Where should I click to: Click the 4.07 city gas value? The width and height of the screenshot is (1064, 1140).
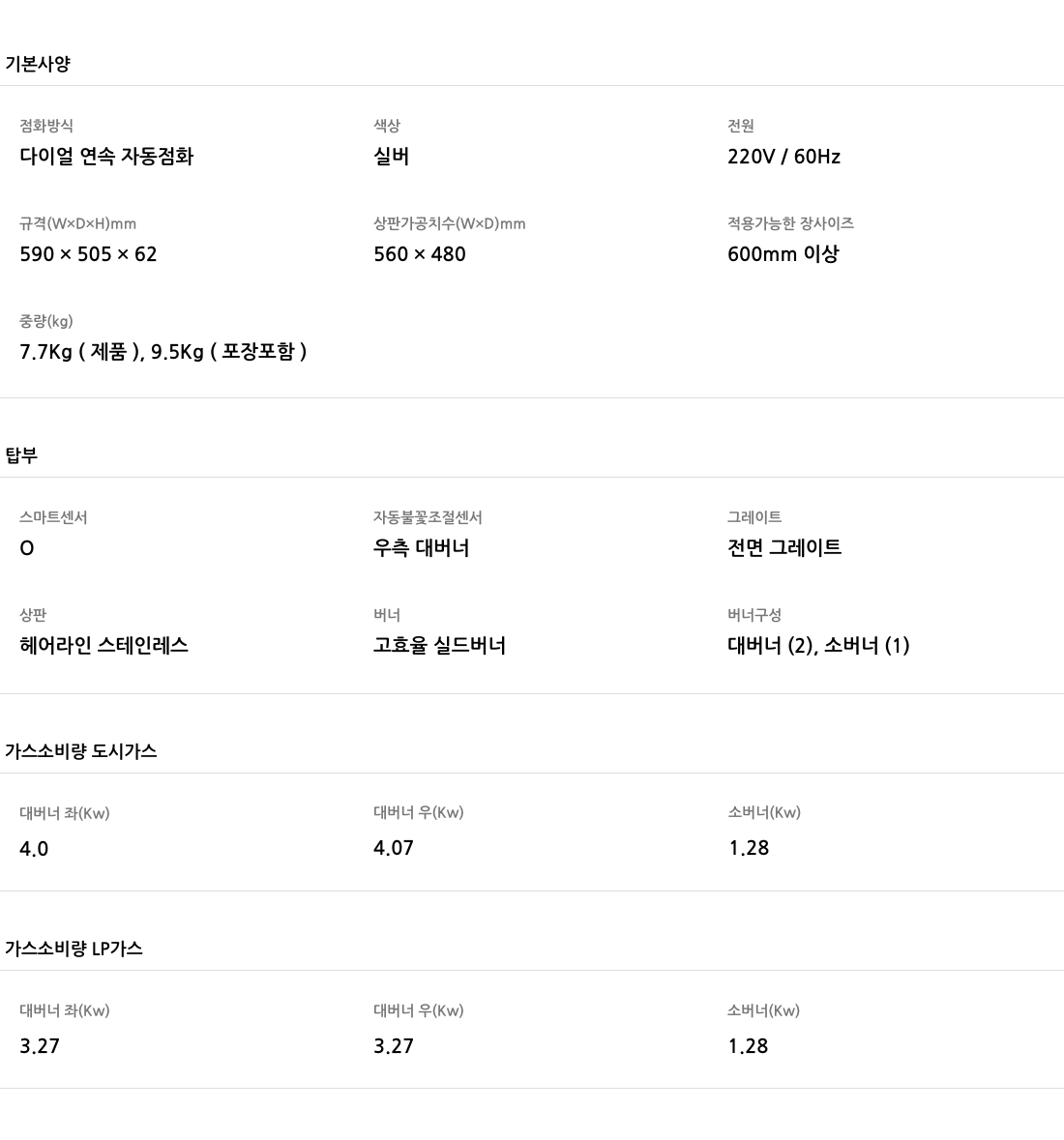coord(394,848)
